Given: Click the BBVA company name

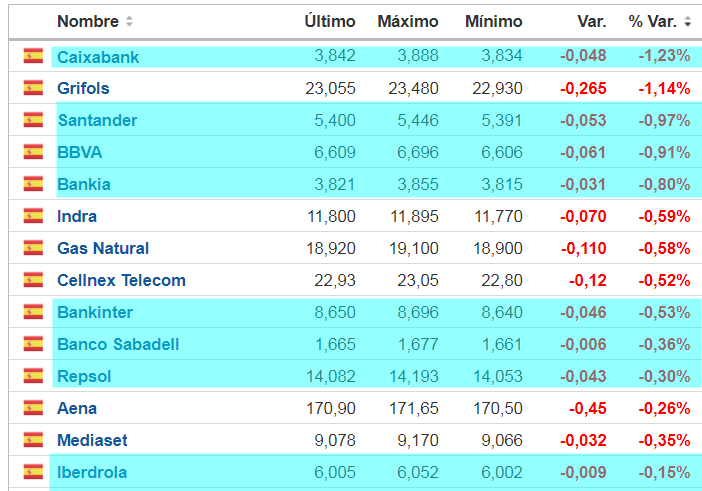Looking at the screenshot, I should [80, 152].
